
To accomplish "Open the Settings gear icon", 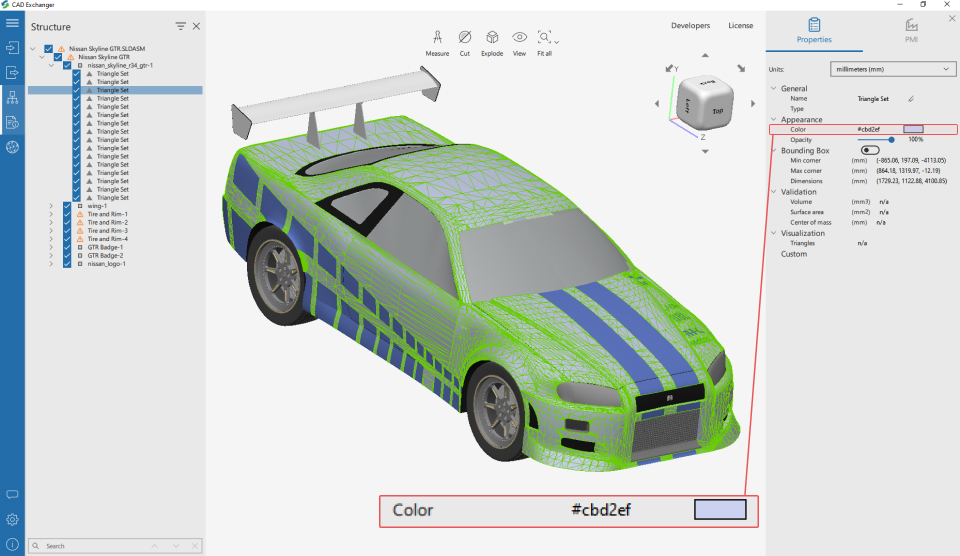I will pyautogui.click(x=12, y=519).
